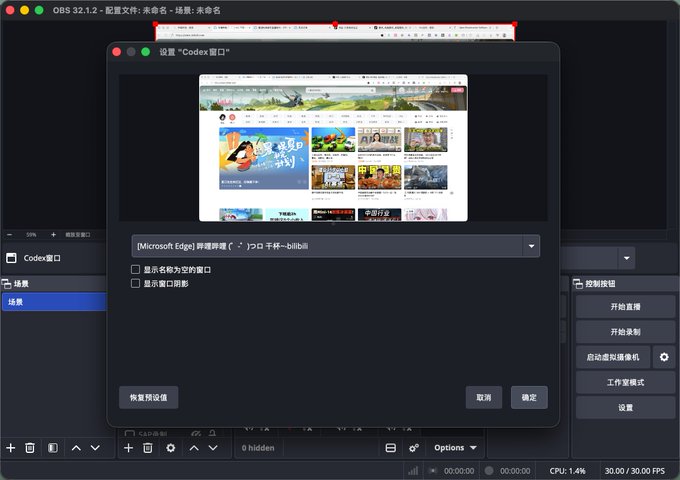Click the 30.00 / 30.00 FPS status text
Image resolution: width=680 pixels, height=480 pixels.
[x=634, y=471]
